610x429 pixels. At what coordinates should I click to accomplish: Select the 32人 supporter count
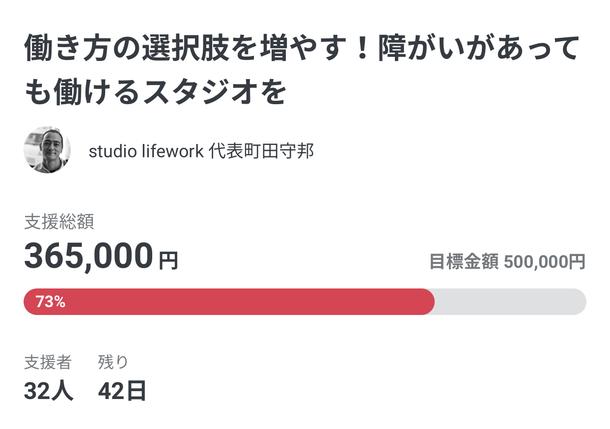(x=49, y=391)
